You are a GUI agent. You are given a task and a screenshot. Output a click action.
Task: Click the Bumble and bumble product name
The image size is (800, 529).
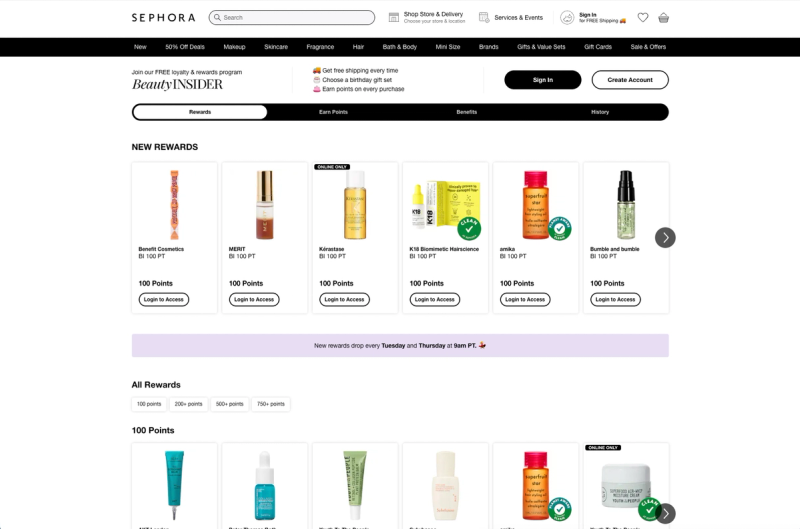tap(614, 249)
